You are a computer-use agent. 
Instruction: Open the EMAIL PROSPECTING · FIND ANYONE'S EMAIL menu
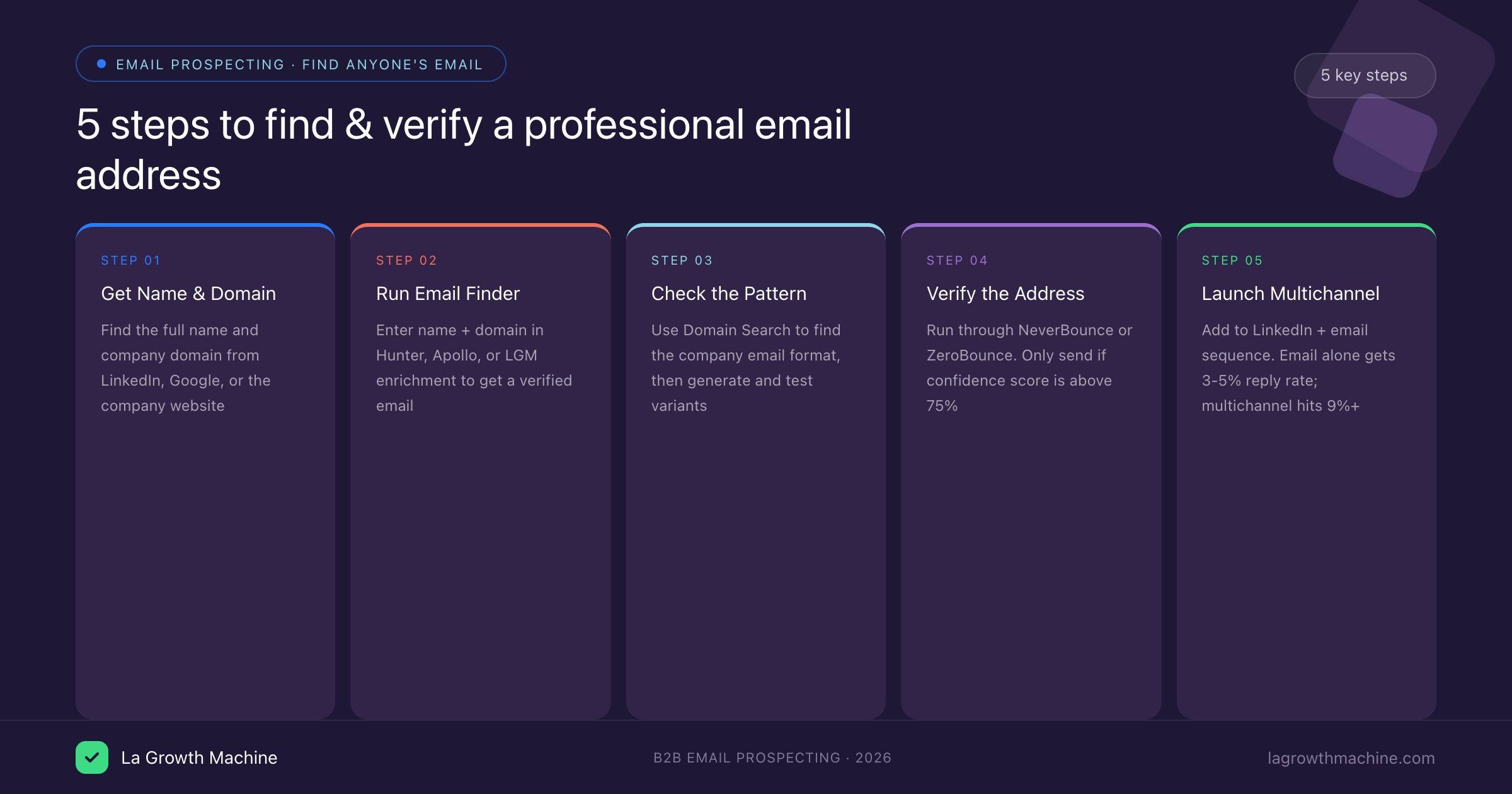(290, 63)
